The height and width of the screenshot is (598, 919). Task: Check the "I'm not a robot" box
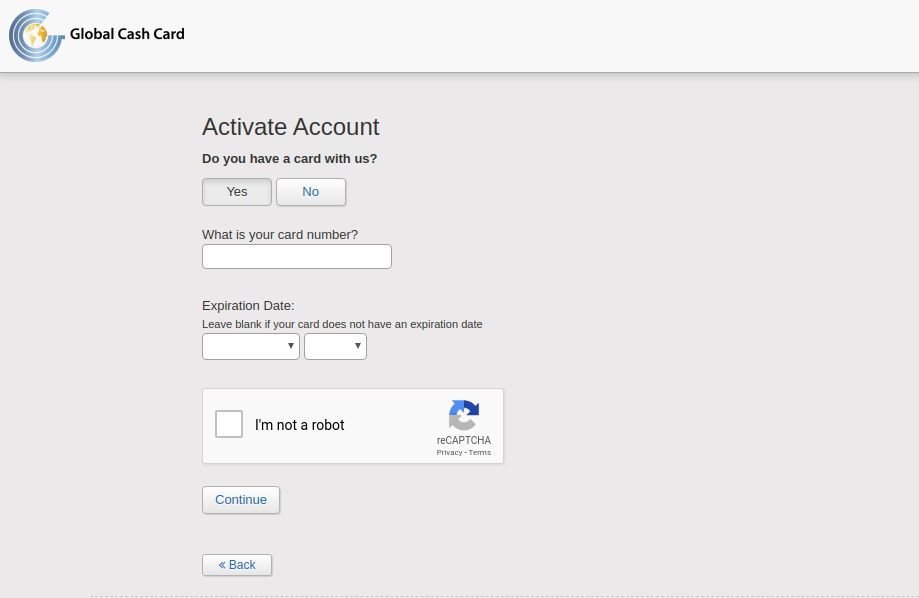[229, 424]
